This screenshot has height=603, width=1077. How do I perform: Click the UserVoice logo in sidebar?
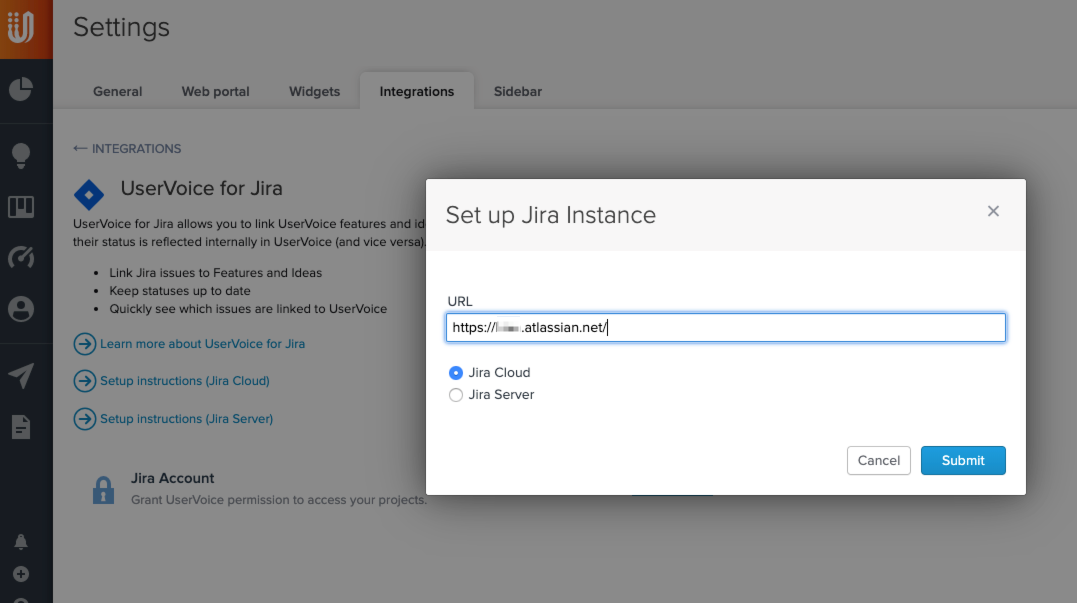coord(22,28)
